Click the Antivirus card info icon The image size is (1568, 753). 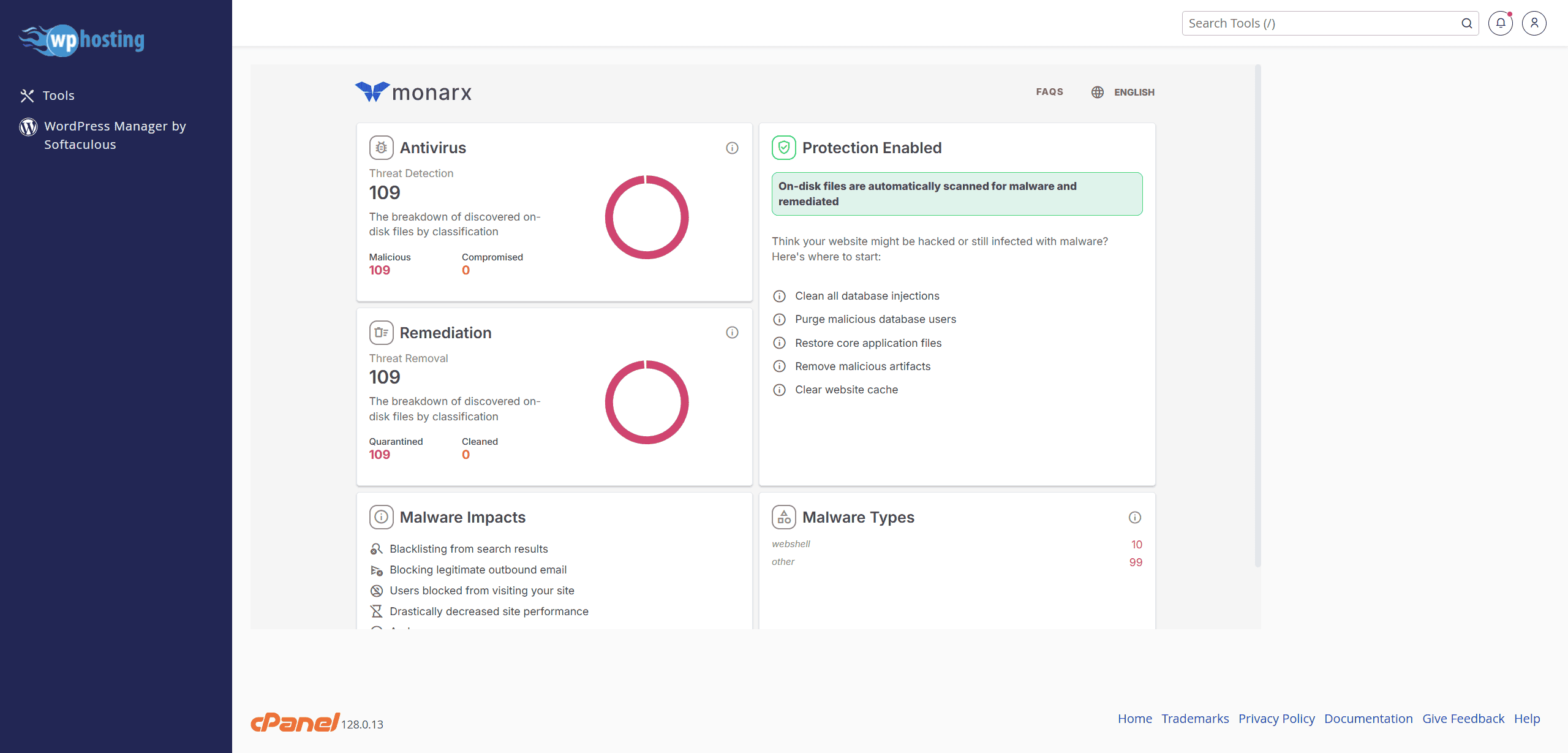coord(732,148)
